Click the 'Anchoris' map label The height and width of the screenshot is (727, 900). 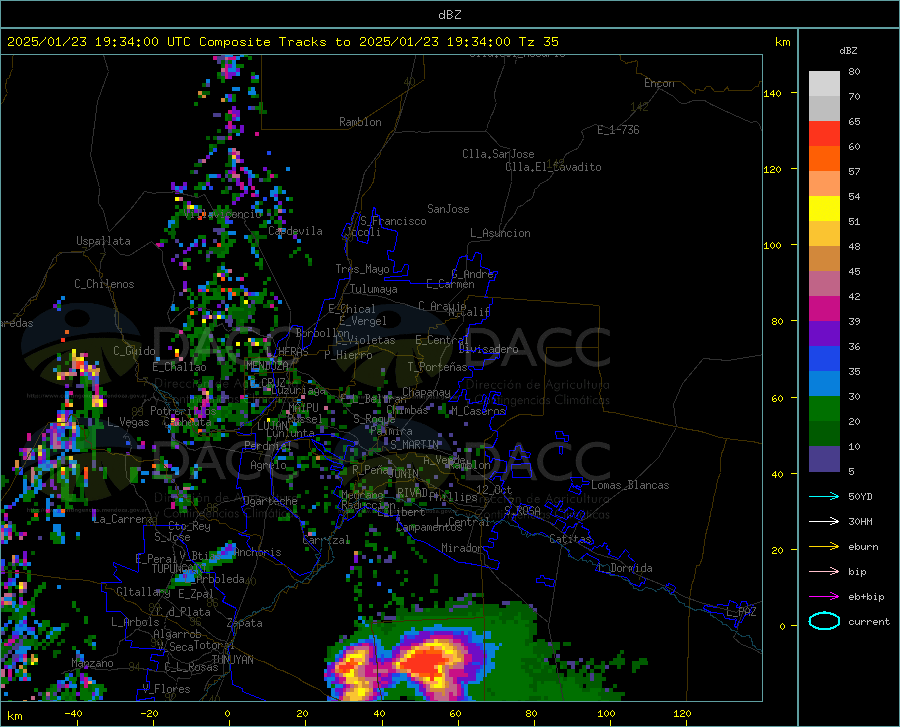[x=258, y=553]
